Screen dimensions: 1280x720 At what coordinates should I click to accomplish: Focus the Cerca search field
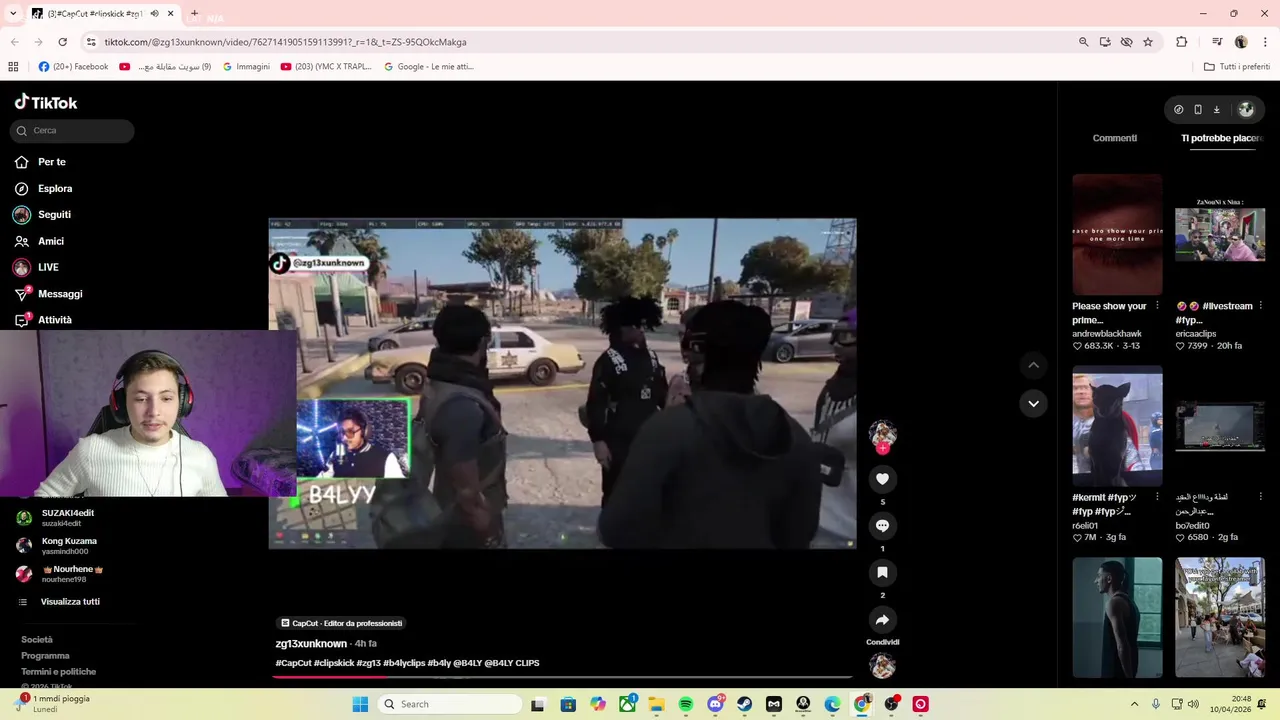[x=72, y=131]
